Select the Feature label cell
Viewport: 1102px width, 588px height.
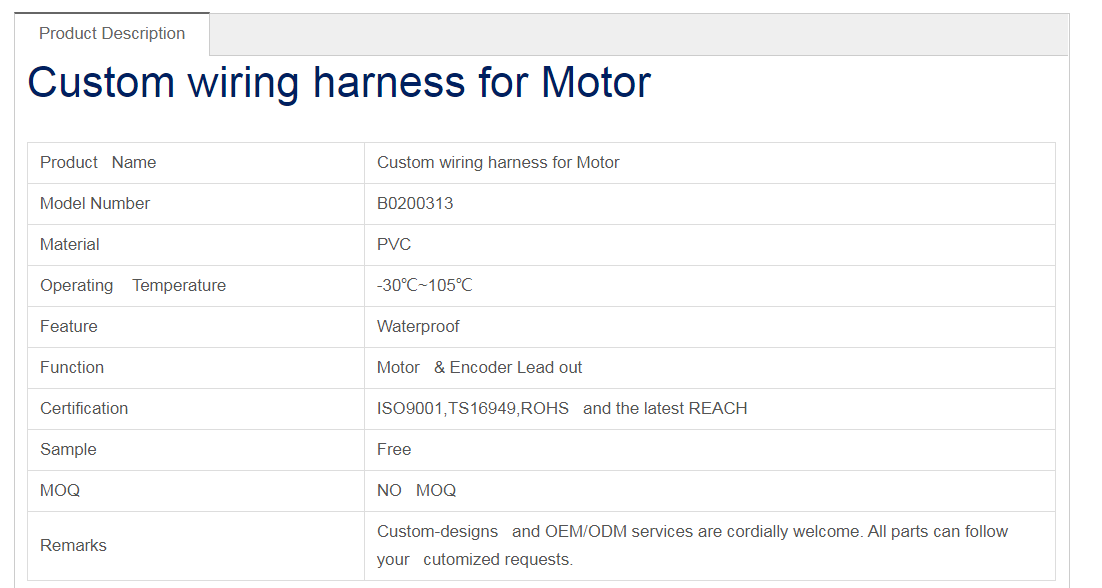[x=69, y=327]
